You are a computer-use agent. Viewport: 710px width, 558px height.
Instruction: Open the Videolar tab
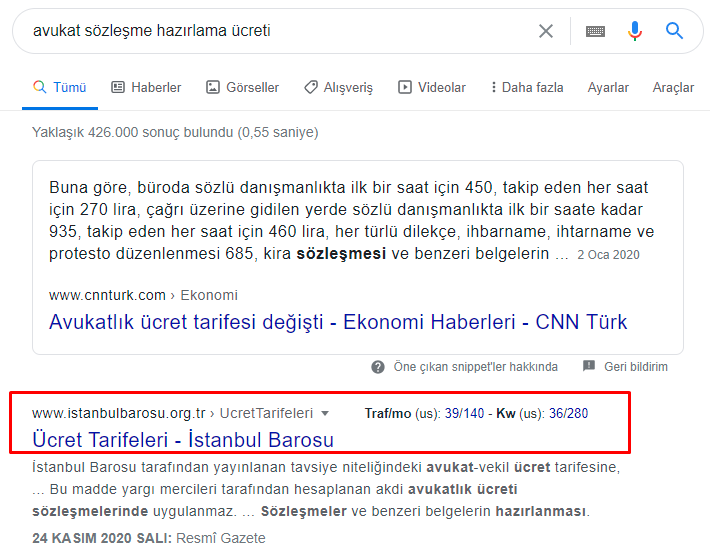432,87
